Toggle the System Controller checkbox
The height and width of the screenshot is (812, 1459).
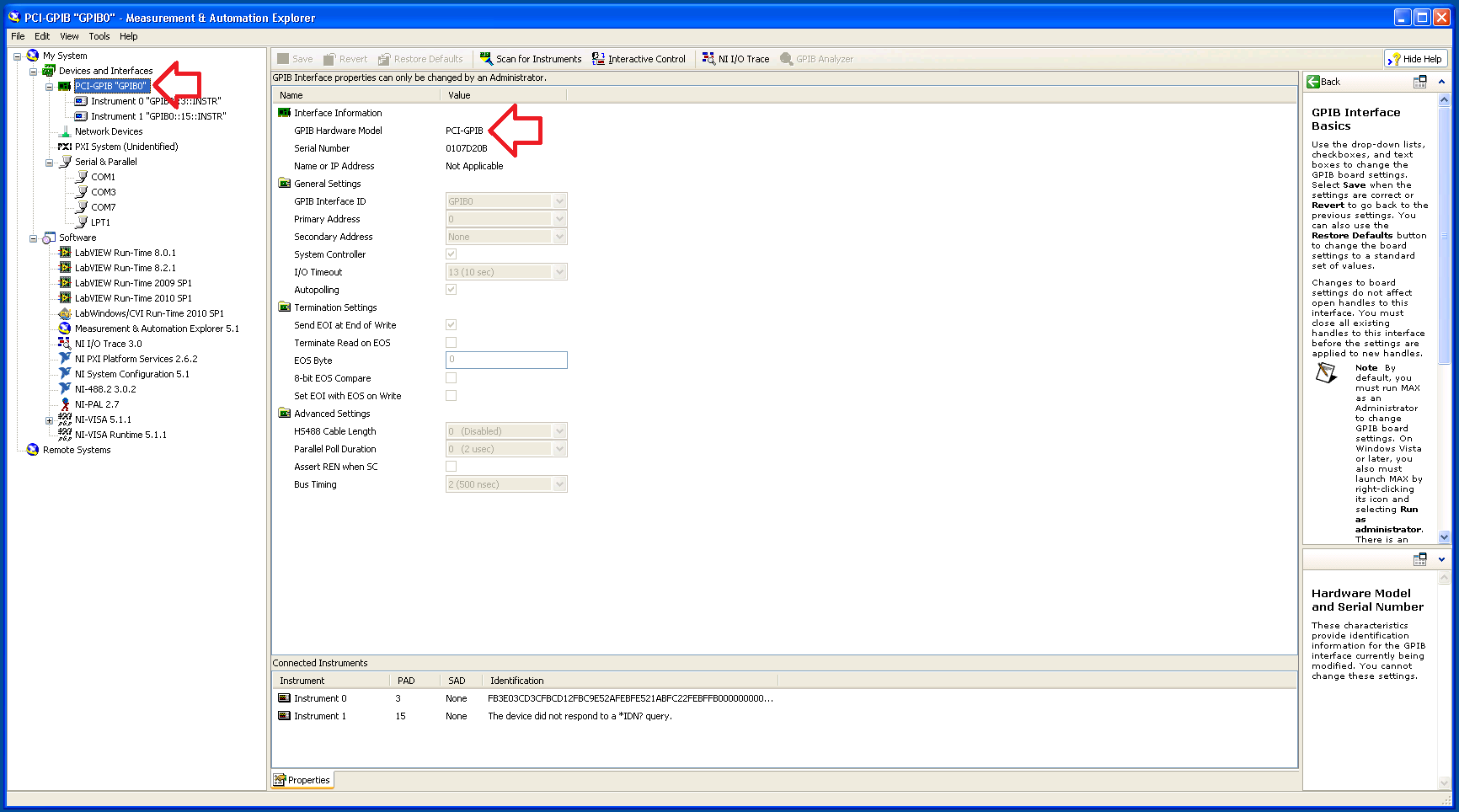click(x=452, y=254)
